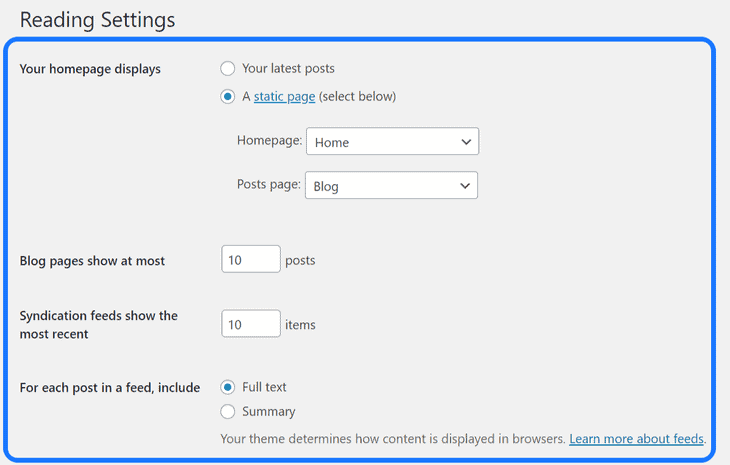Open the Homepage dropdown set to Home

click(x=392, y=142)
